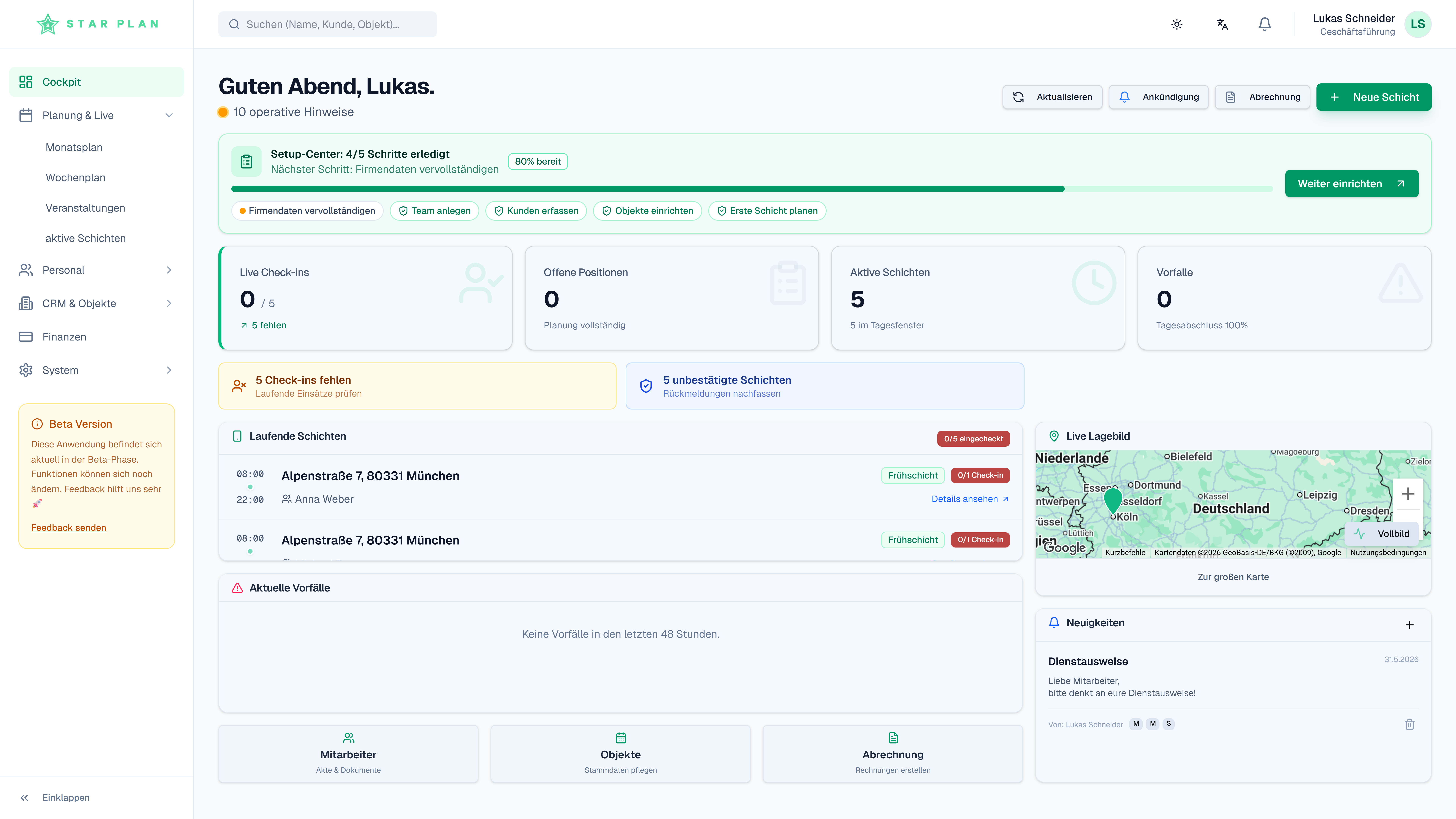Screen dimensions: 1456x819
Task: Click the Personal people icon
Action: tap(26, 270)
